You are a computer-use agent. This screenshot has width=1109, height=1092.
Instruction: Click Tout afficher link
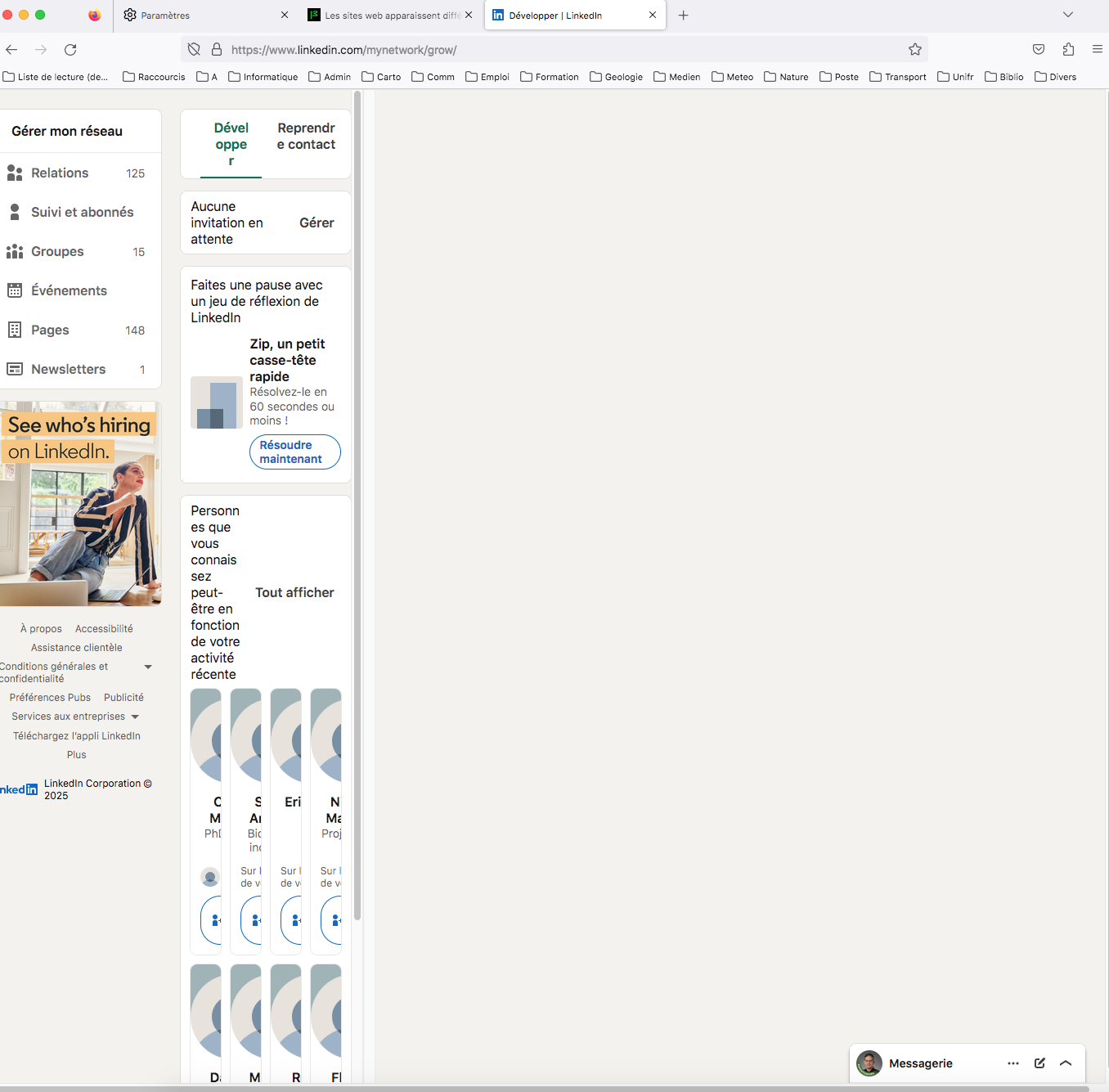tap(294, 593)
